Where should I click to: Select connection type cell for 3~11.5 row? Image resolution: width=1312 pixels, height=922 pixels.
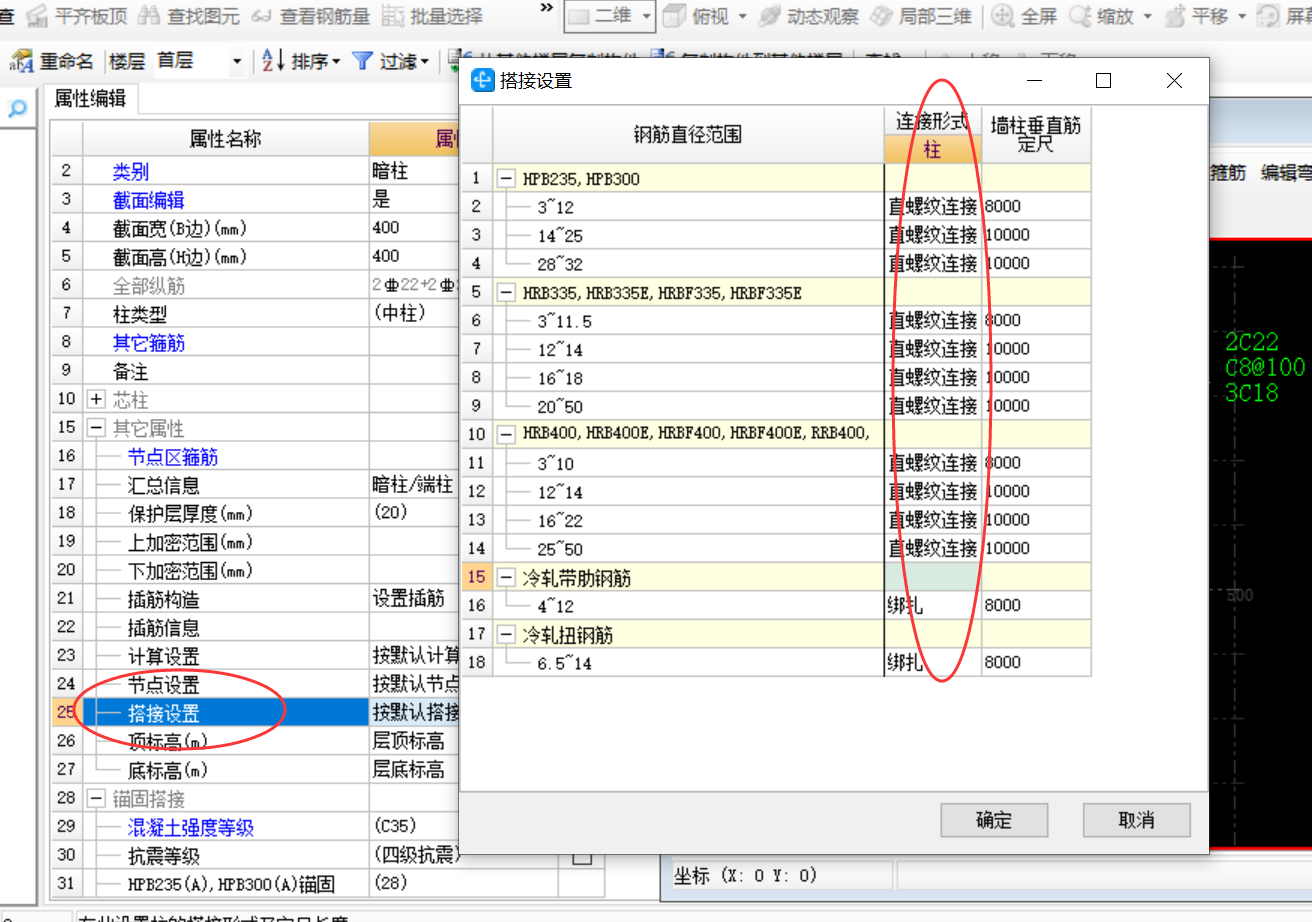point(933,321)
